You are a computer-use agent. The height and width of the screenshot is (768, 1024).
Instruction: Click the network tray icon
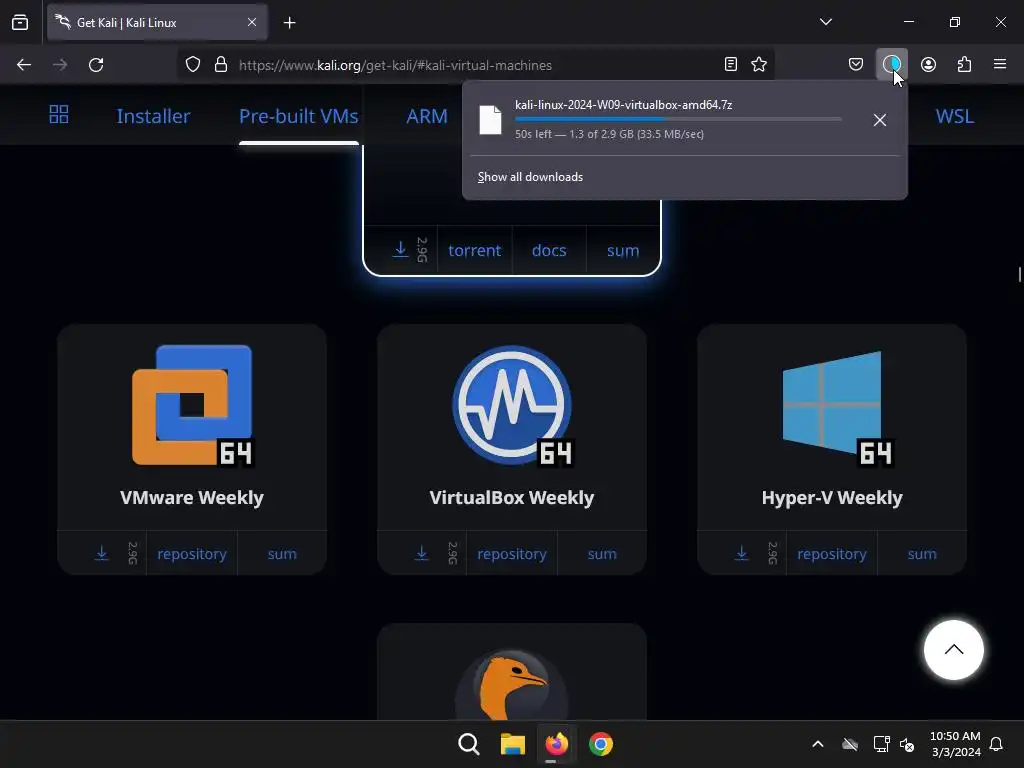pyautogui.click(x=881, y=744)
